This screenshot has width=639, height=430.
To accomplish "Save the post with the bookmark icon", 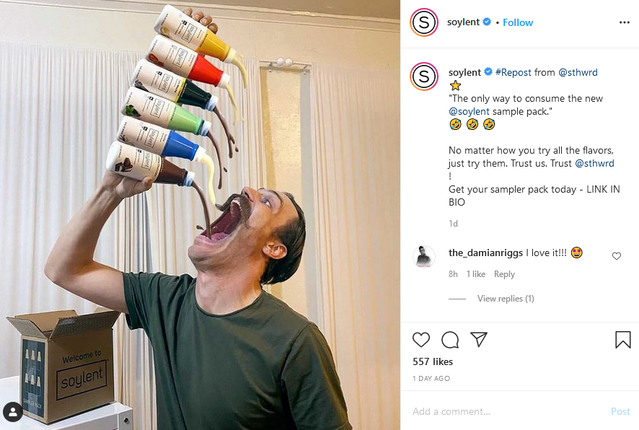I will [623, 340].
